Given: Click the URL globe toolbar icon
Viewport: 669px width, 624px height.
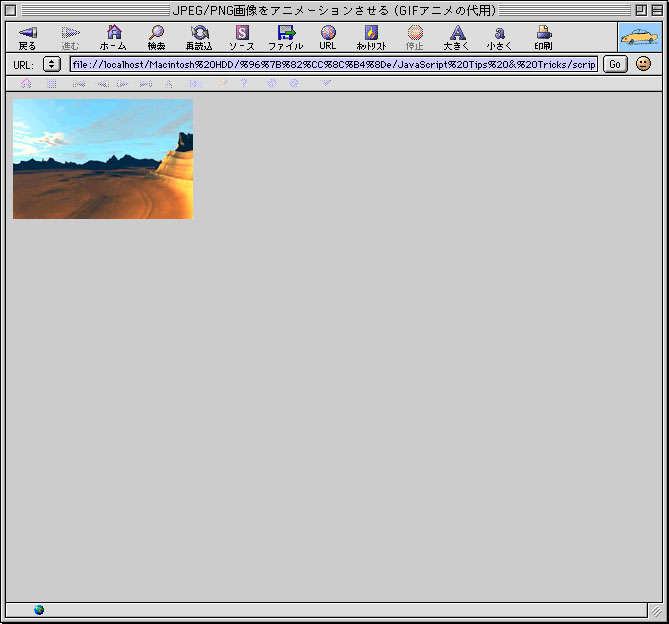Looking at the screenshot, I should [328, 38].
